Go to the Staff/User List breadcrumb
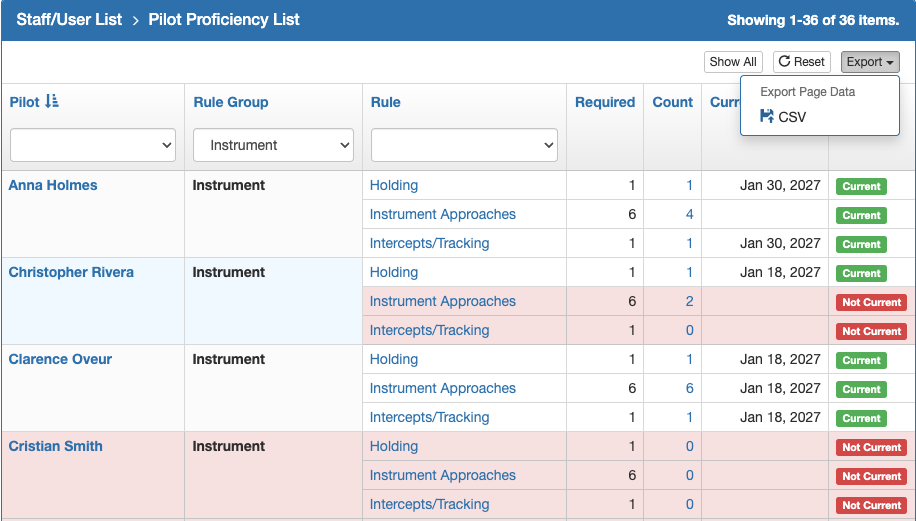The height and width of the screenshot is (521, 916). [69, 19]
